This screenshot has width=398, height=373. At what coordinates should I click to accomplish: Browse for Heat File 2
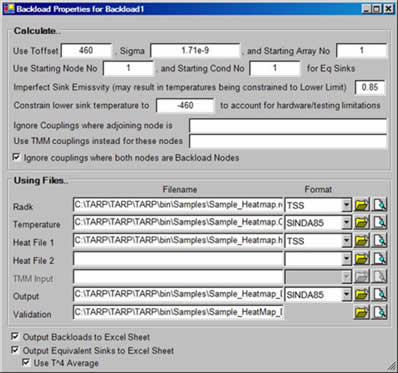click(x=362, y=258)
